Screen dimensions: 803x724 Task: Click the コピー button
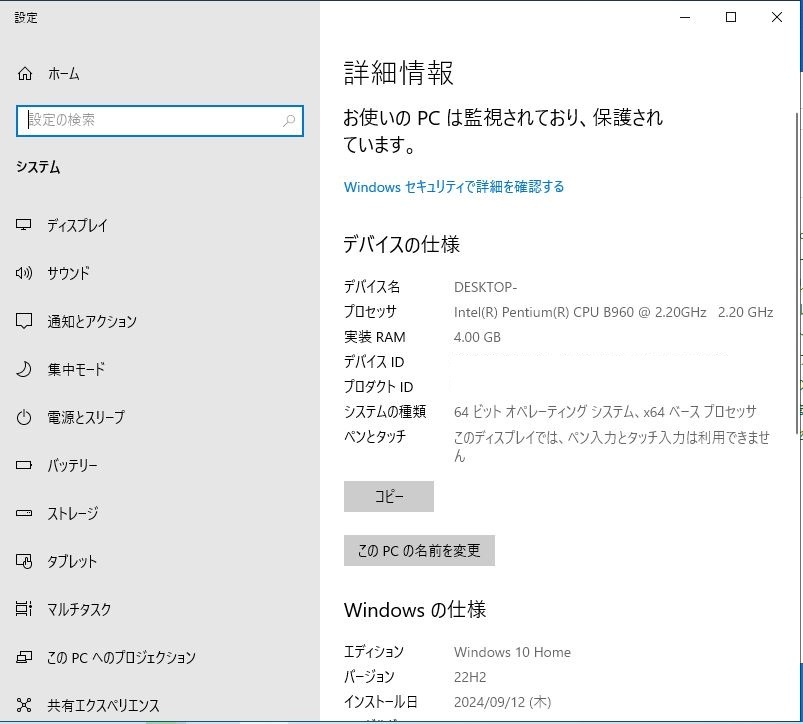pyautogui.click(x=389, y=496)
